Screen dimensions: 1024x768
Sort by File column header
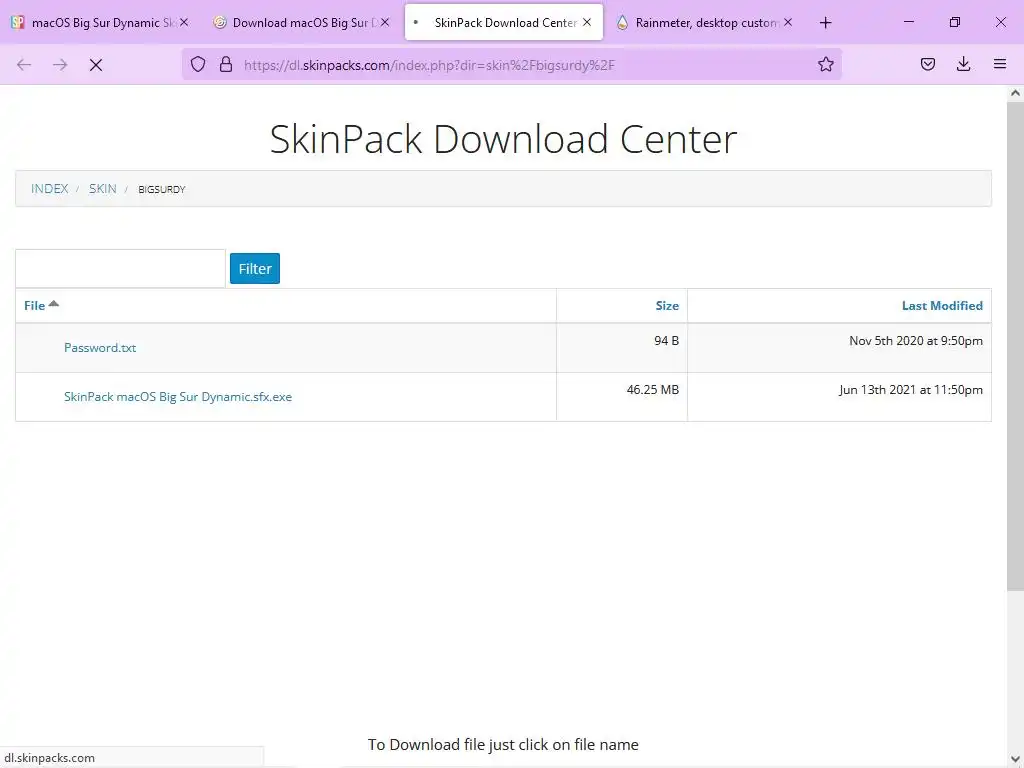coord(35,306)
